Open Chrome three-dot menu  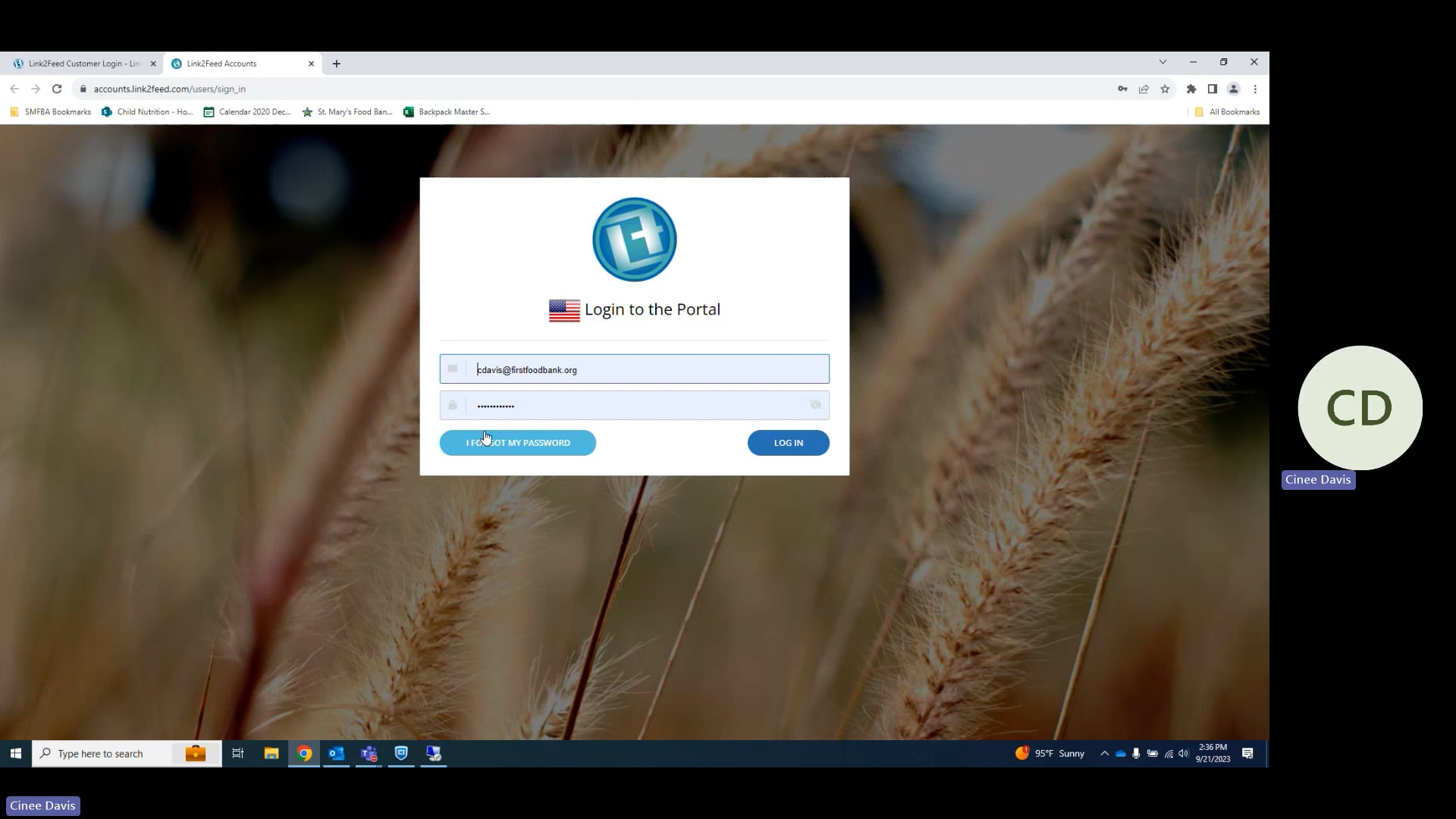1255,89
